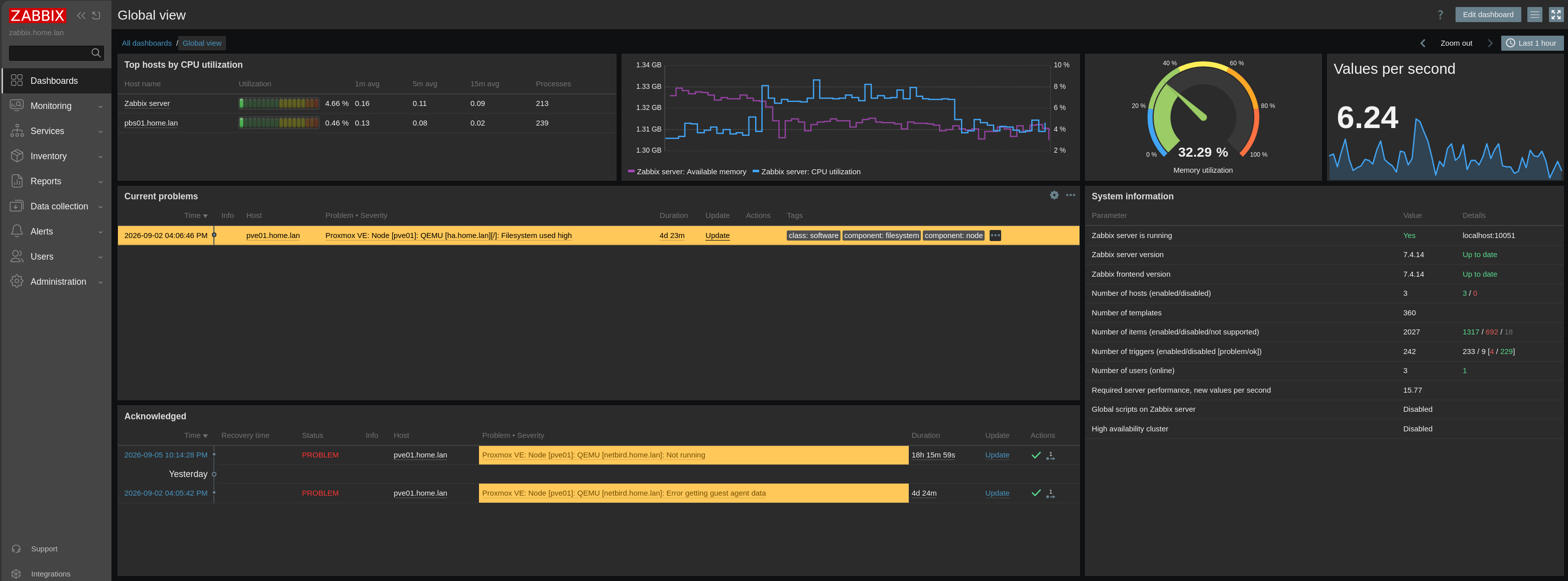Open the Filesystem used high problem name
This screenshot has width=1568, height=581.
(448, 236)
